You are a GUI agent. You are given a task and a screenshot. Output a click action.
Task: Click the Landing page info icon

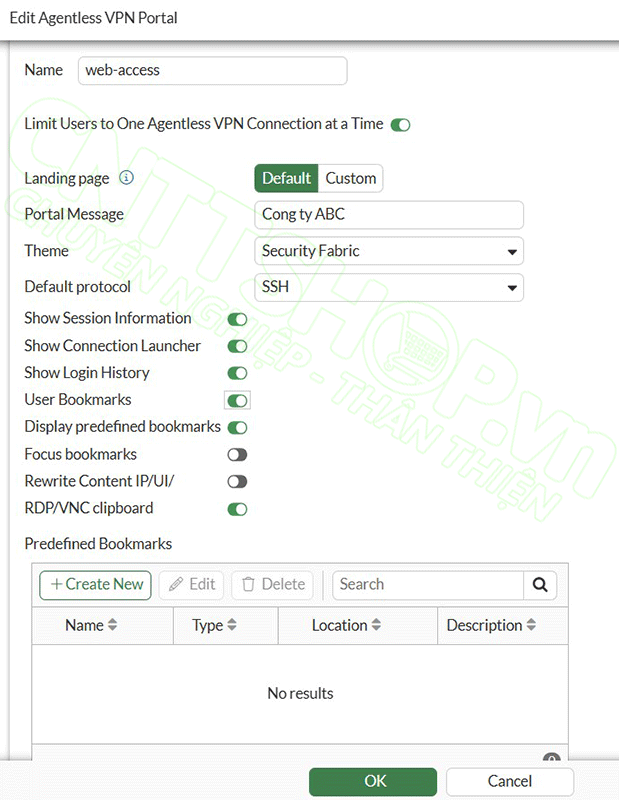pyautogui.click(x=127, y=178)
